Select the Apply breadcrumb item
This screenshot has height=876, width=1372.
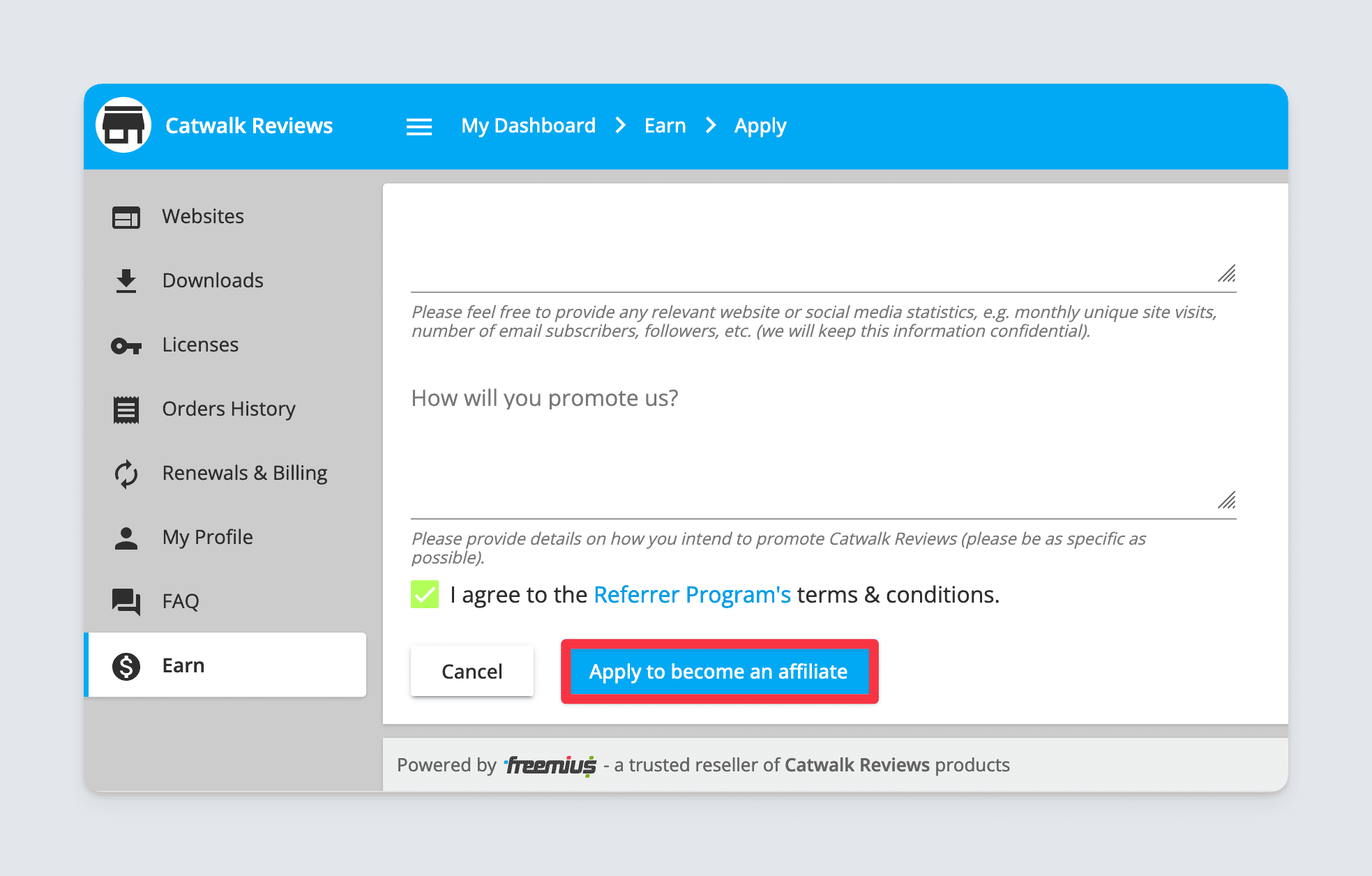760,126
